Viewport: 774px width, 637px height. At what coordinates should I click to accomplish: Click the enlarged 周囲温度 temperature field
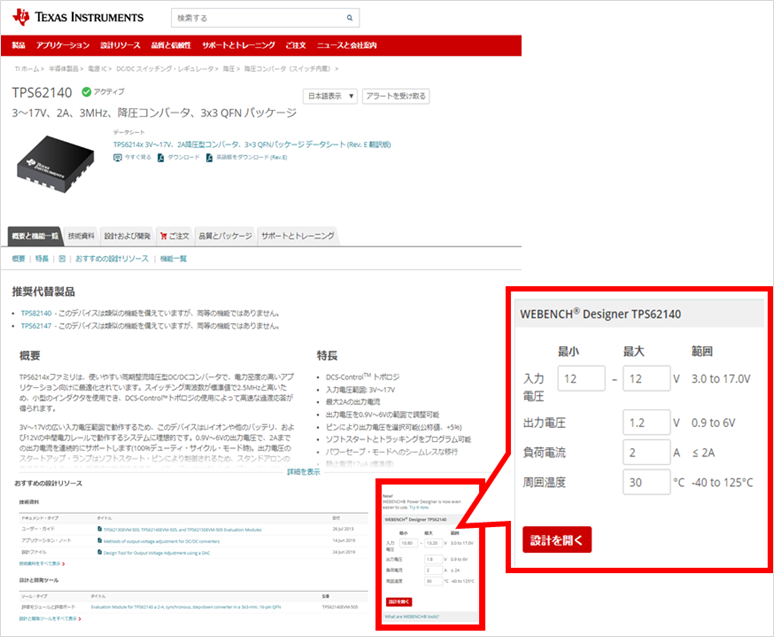(645, 482)
